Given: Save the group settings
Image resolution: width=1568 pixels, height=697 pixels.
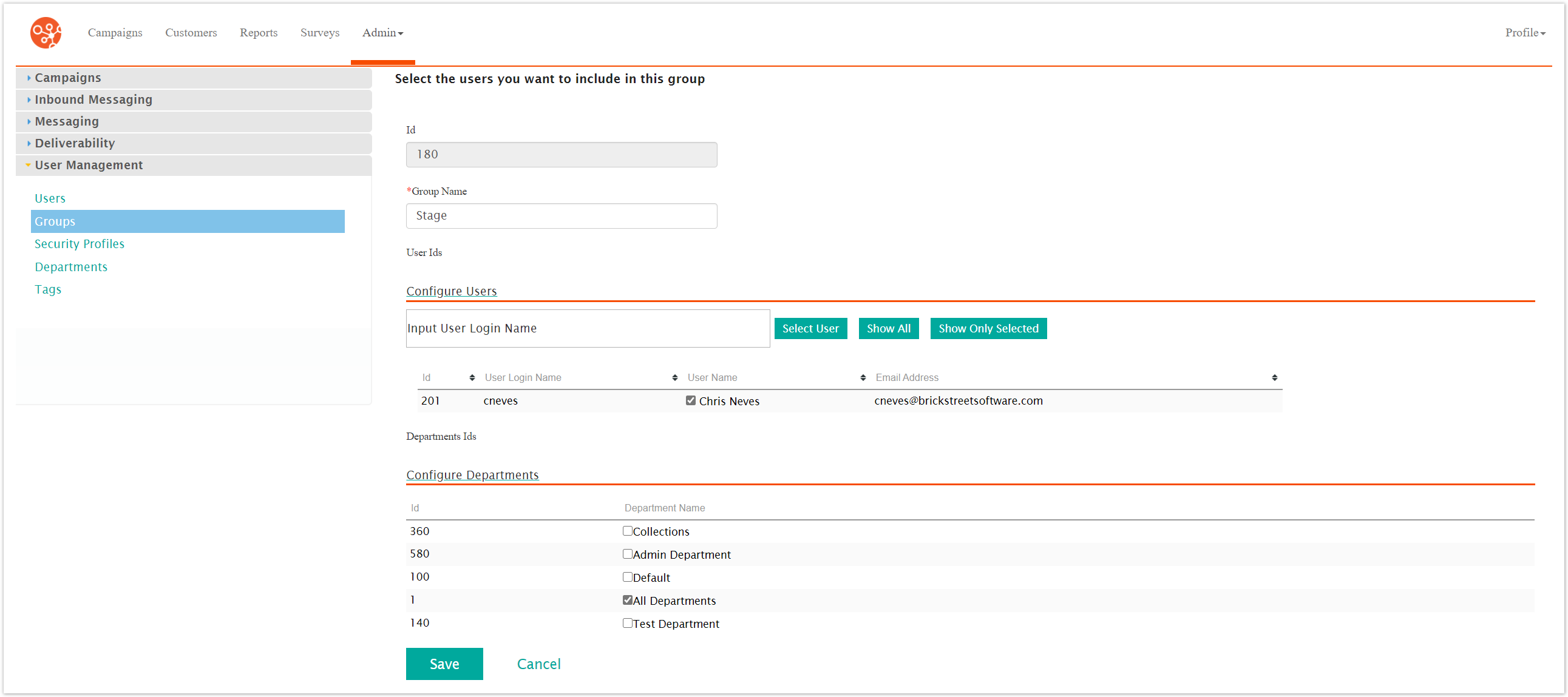Looking at the screenshot, I should (444, 664).
